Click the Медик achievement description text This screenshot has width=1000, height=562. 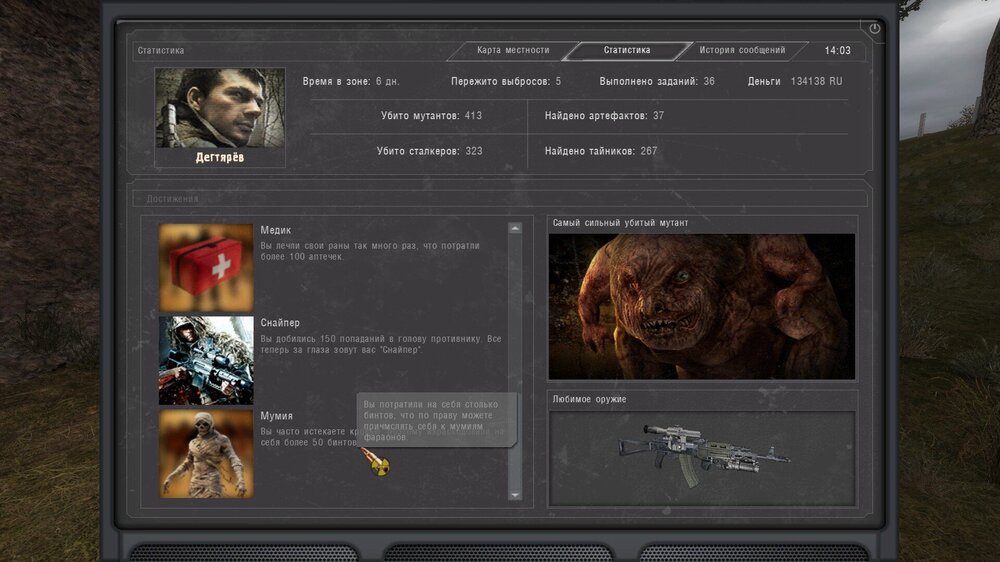point(370,251)
